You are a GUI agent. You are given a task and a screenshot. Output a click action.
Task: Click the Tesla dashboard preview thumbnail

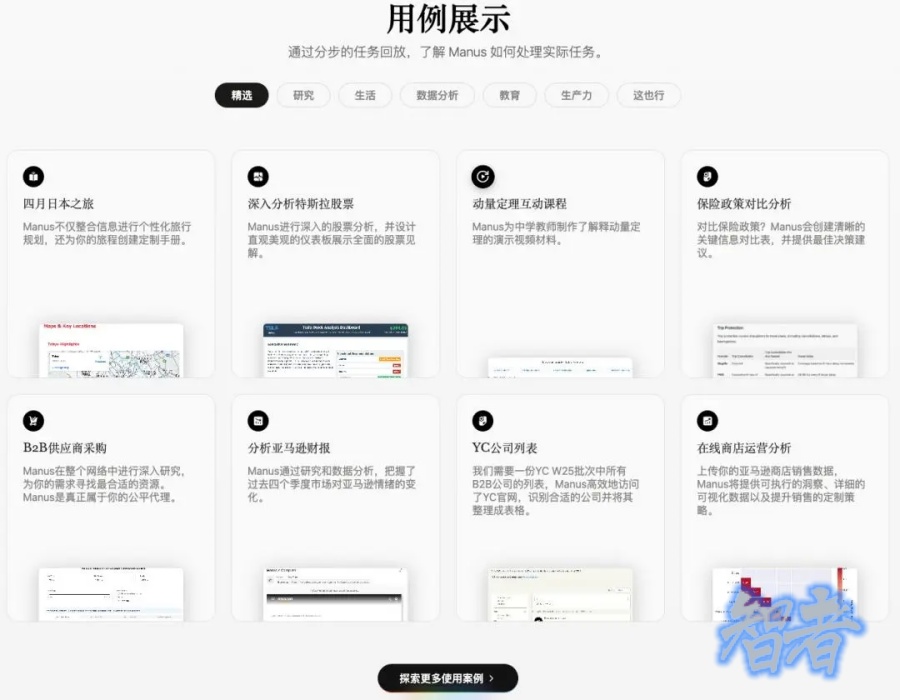click(335, 350)
